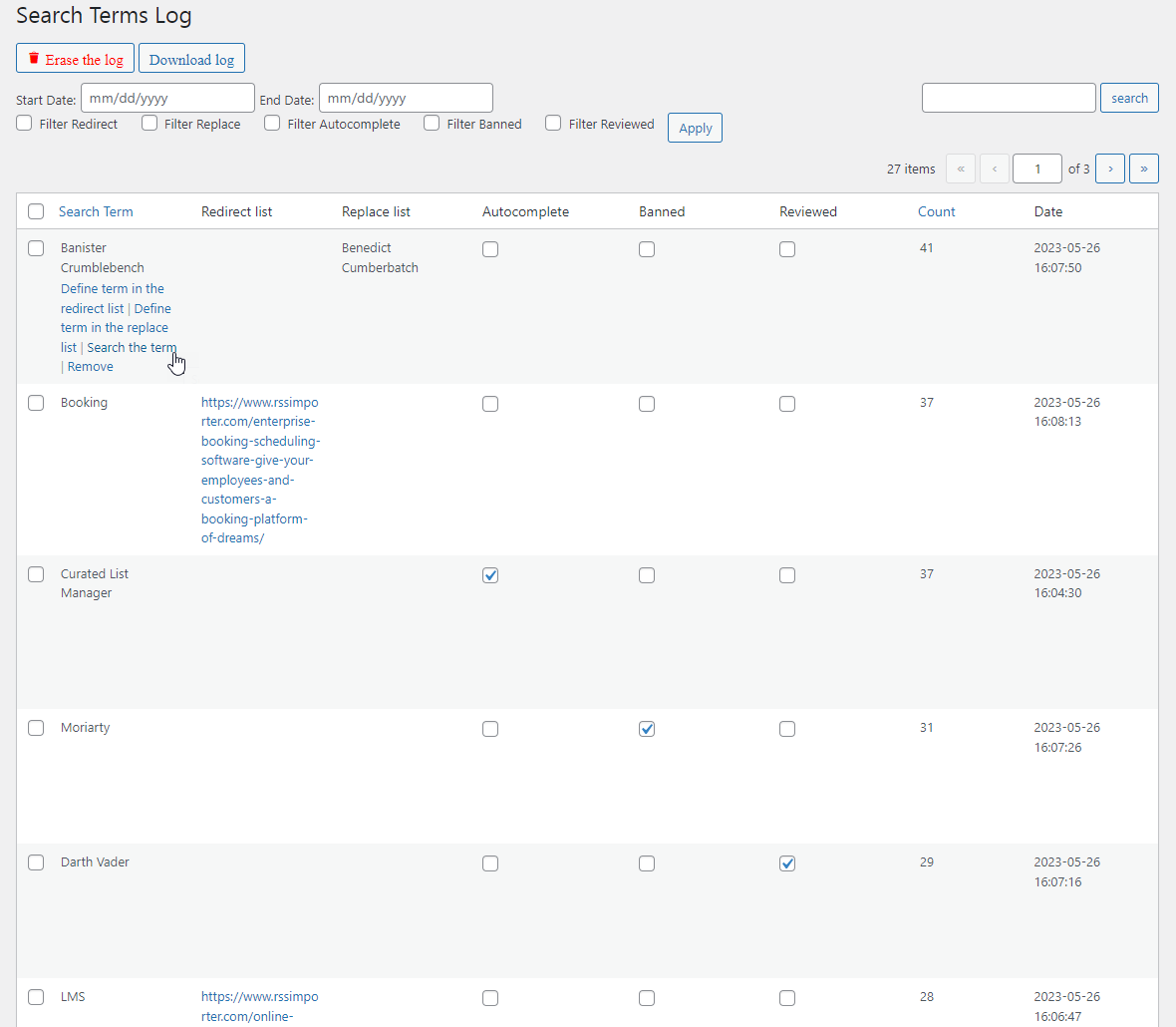This screenshot has height=1027, width=1176.
Task: Uncheck Banned for Moriarty row
Action: coord(647,729)
